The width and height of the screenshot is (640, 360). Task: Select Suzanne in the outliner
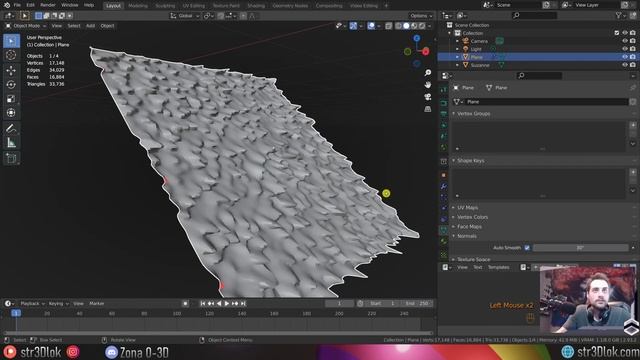coord(480,65)
